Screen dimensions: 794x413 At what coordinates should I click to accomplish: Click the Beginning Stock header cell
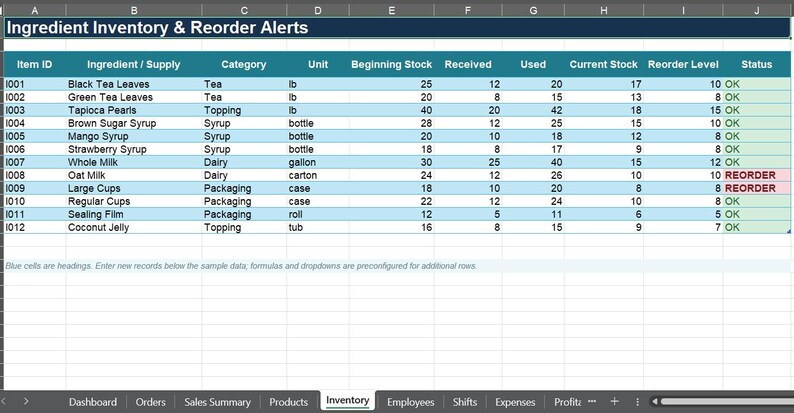click(391, 64)
